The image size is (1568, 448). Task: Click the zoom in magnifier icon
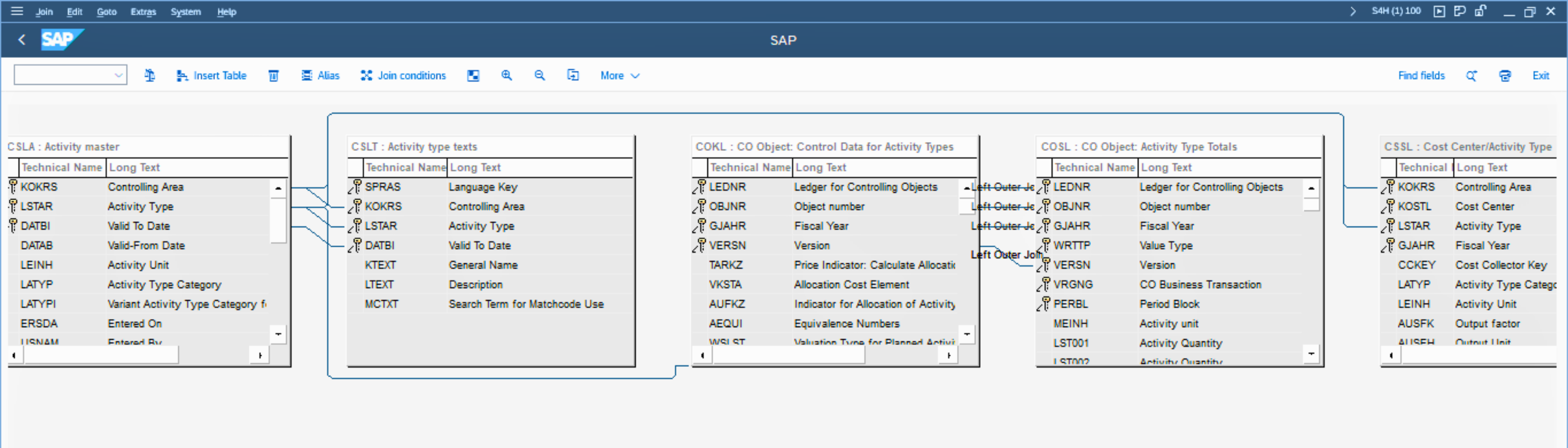click(x=506, y=75)
